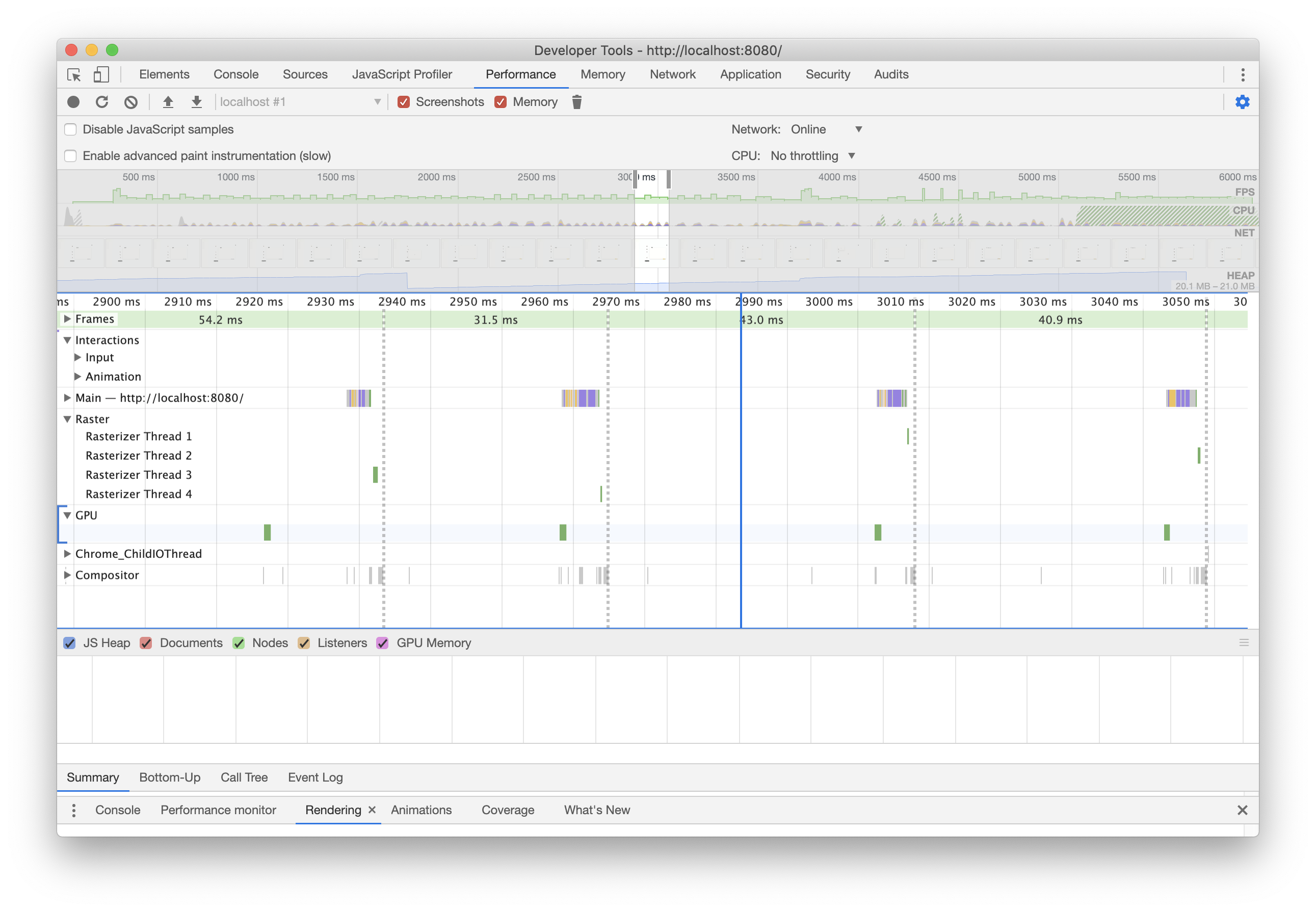
Task: Open the Audits tab
Action: click(891, 74)
